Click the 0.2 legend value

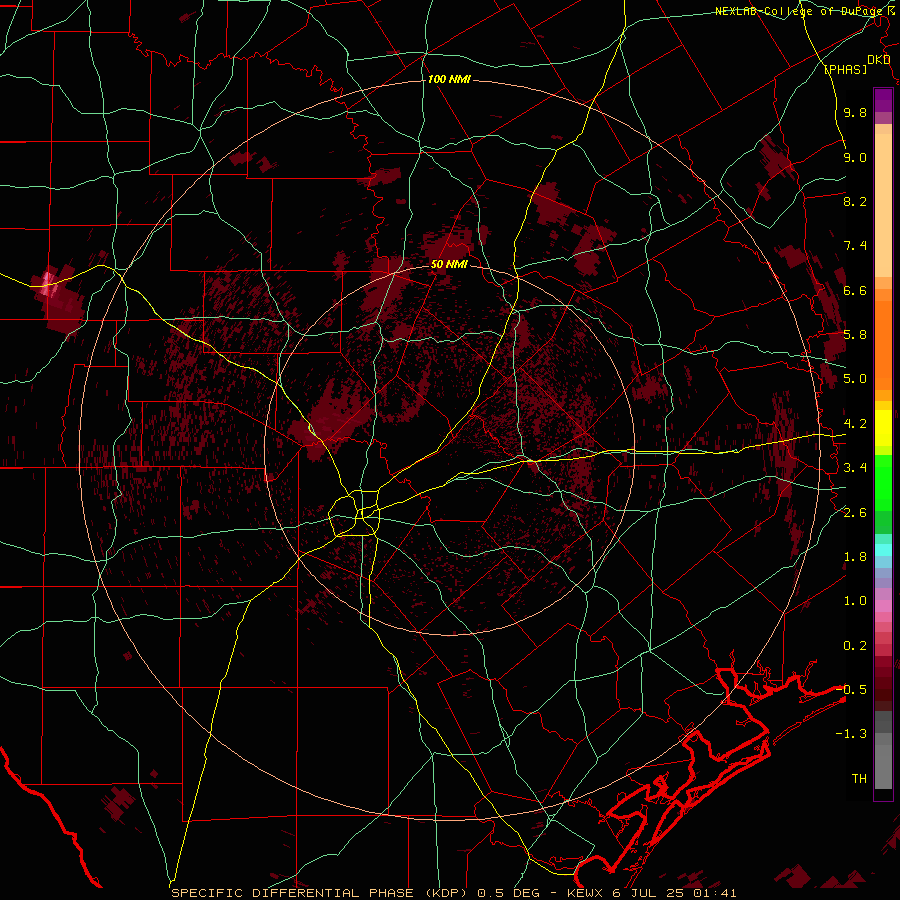tap(855, 646)
